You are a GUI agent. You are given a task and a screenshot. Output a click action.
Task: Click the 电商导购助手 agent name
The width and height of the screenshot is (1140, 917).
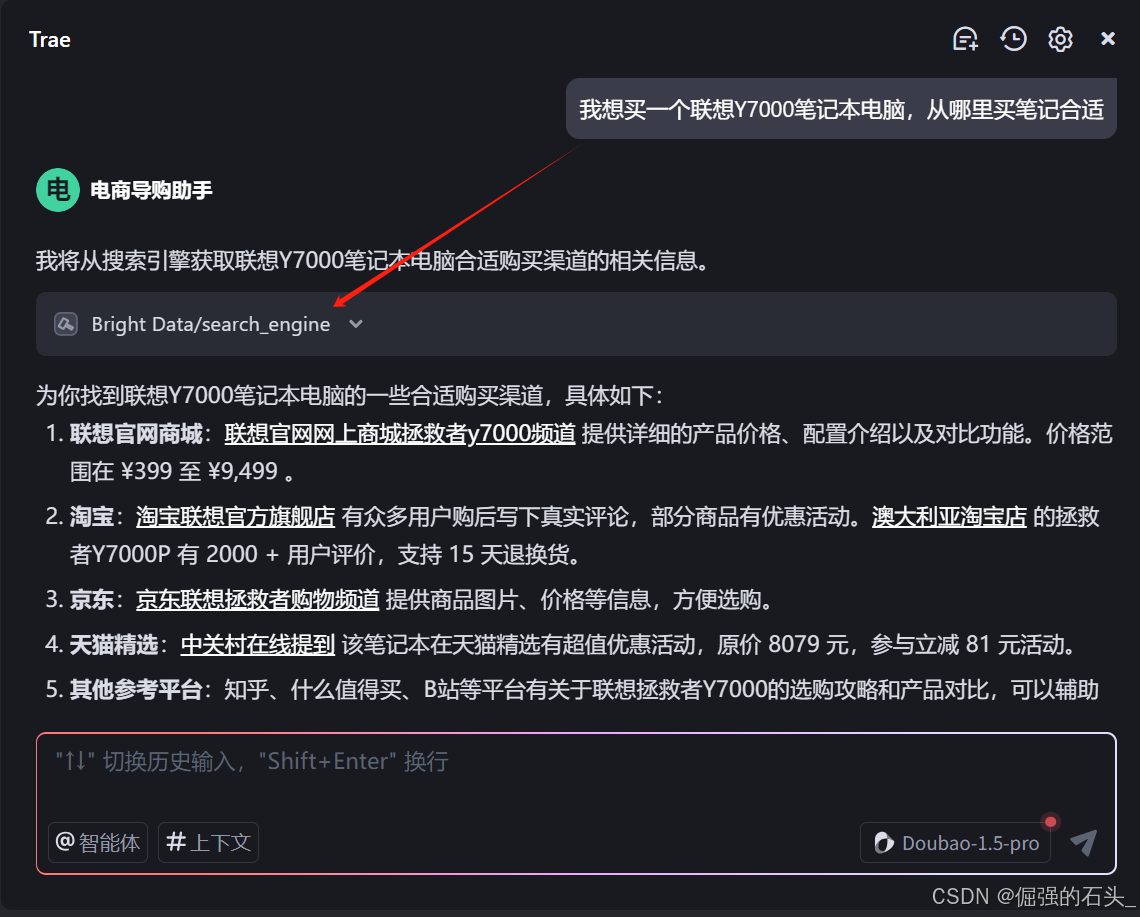coord(151,191)
